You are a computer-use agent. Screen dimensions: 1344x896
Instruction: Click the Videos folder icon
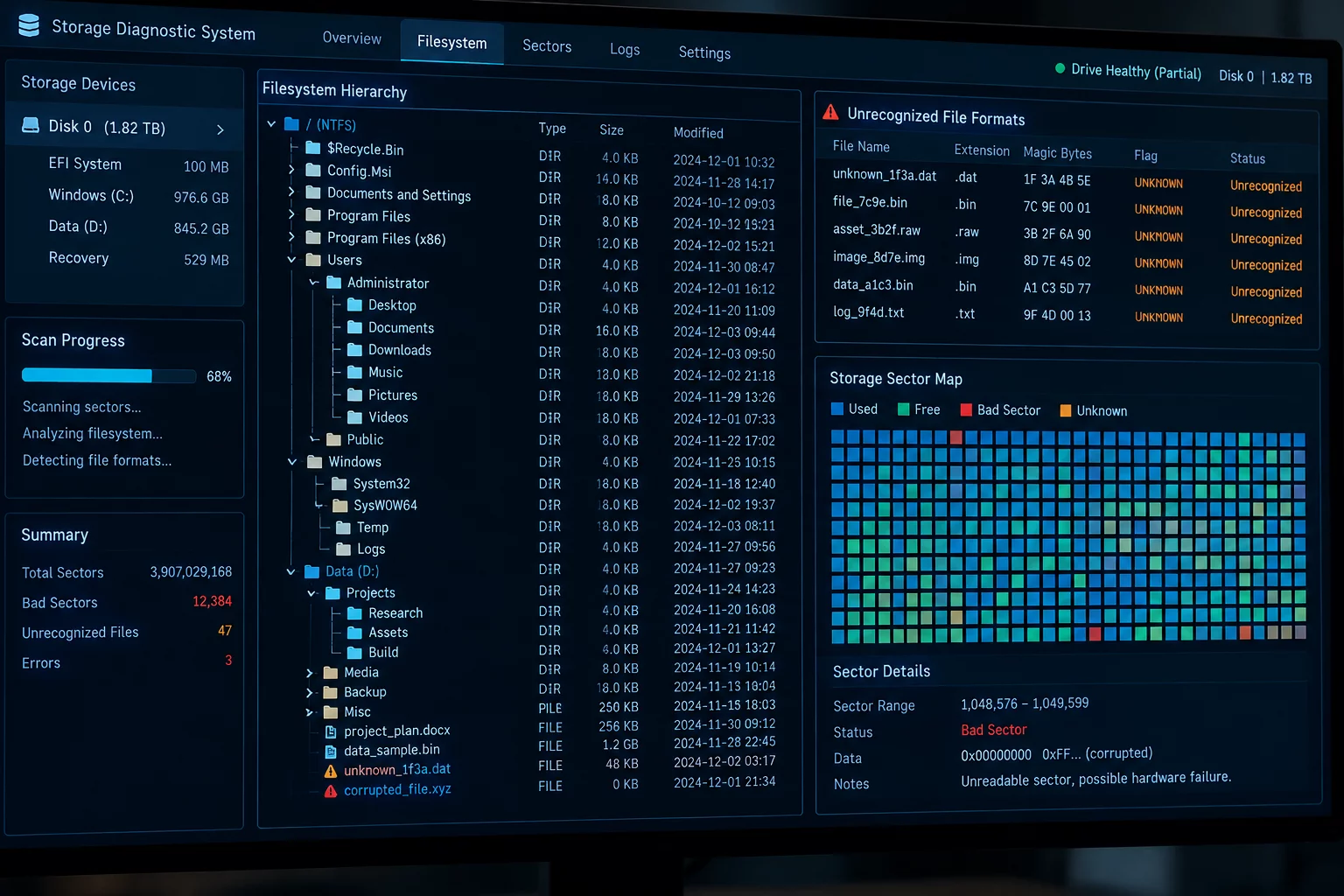[354, 417]
